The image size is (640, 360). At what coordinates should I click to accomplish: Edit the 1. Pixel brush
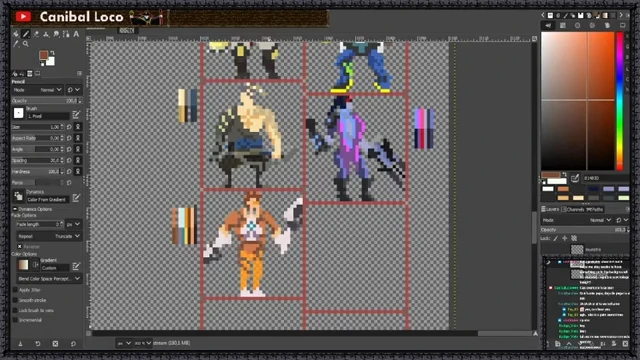(76, 114)
